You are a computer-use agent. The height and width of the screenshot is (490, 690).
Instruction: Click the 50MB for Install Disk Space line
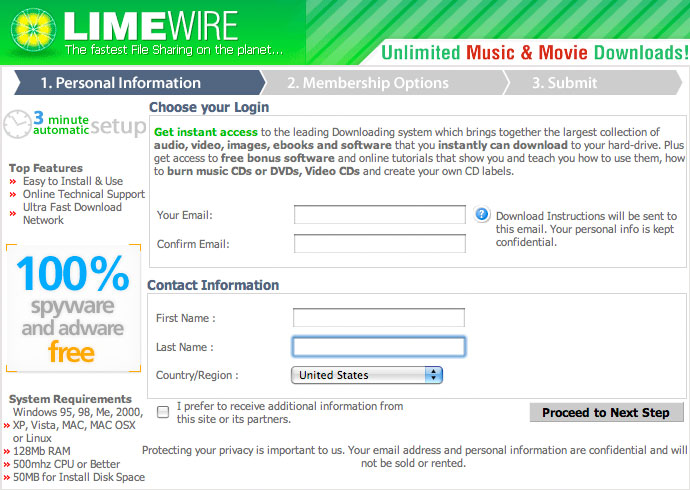click(79, 477)
